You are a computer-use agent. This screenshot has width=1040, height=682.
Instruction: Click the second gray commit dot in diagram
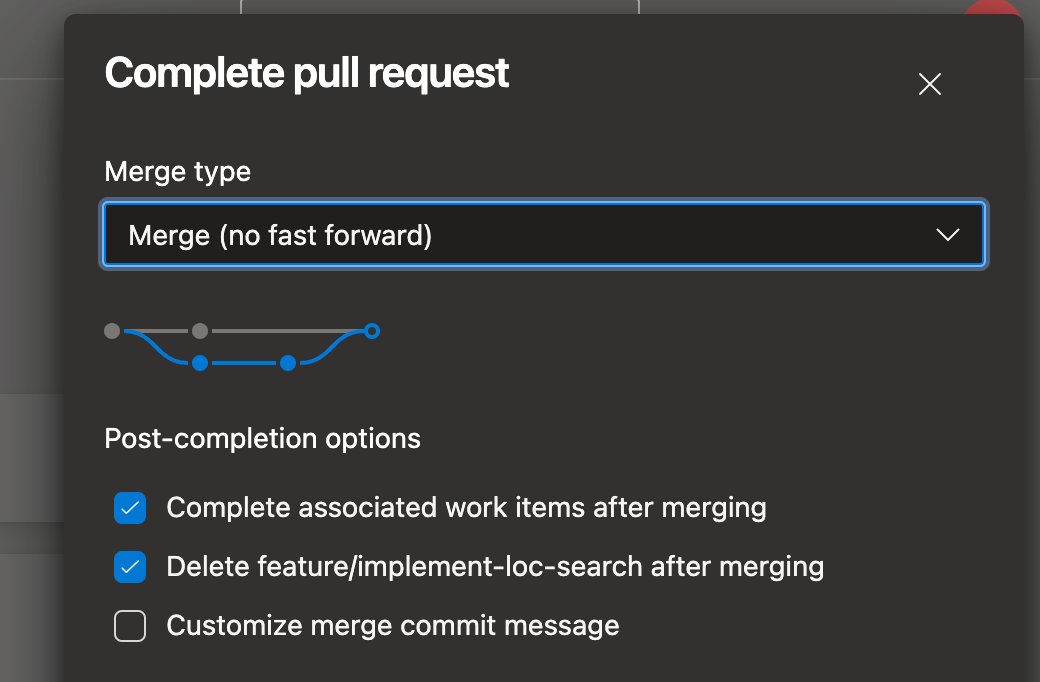click(200, 330)
